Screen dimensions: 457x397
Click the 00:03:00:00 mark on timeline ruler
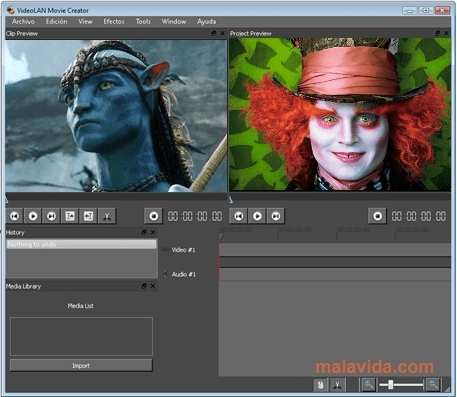tap(412, 230)
